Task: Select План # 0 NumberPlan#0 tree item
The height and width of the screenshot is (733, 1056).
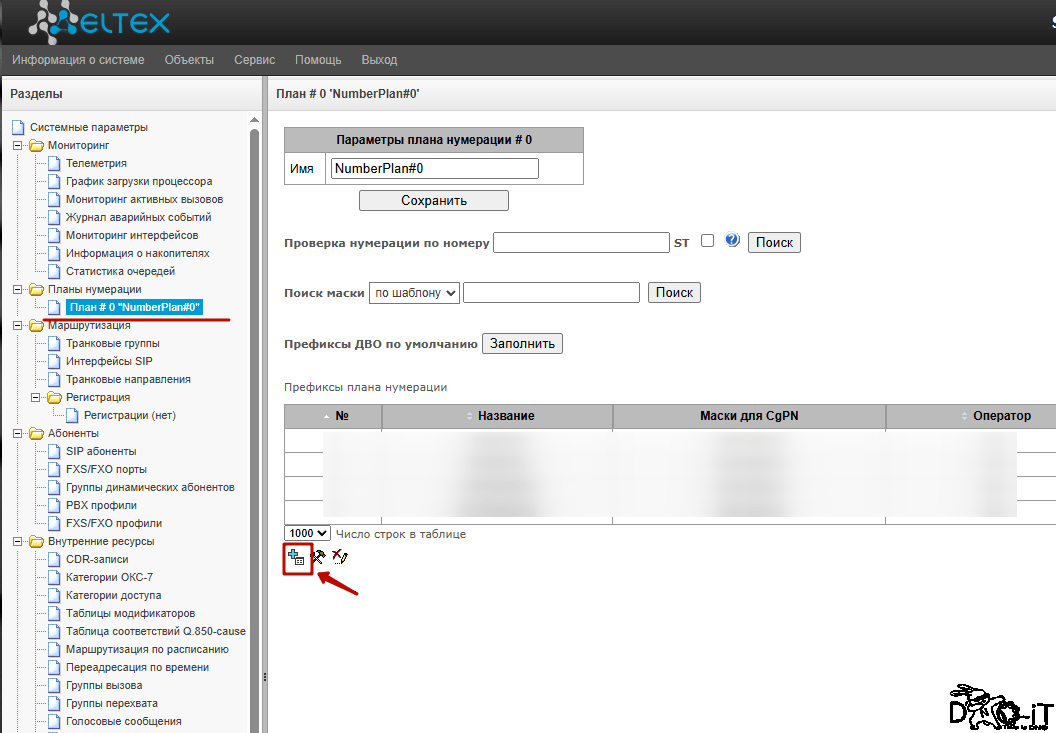Action: point(135,307)
